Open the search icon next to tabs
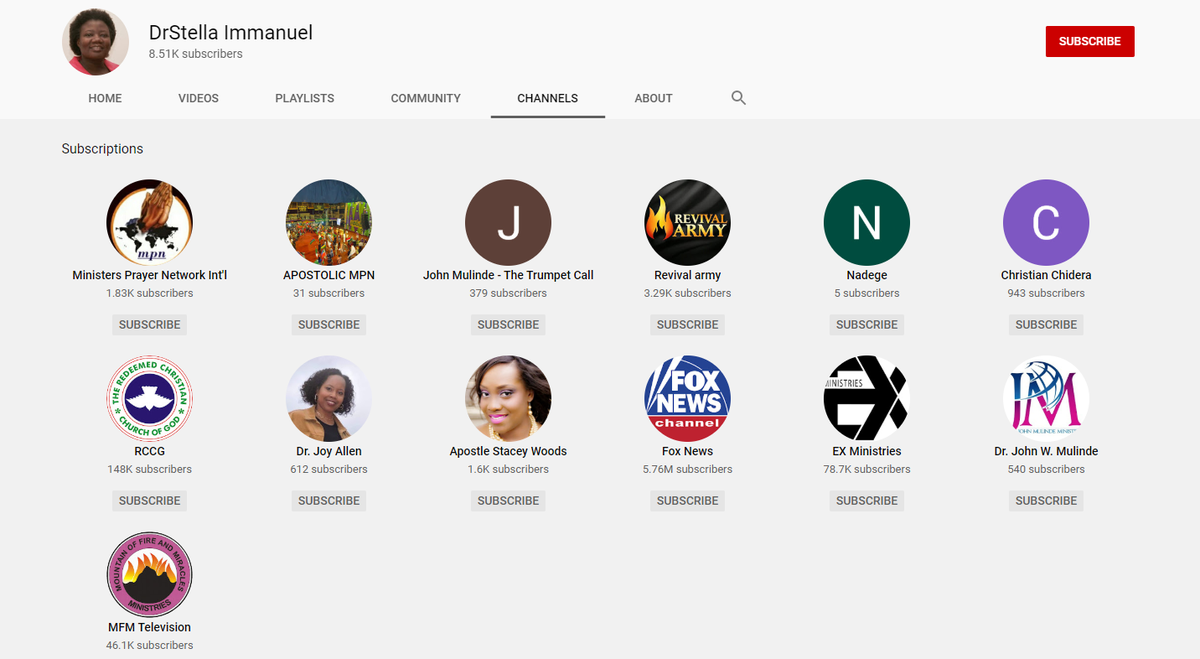1200x659 pixels. click(x=738, y=98)
